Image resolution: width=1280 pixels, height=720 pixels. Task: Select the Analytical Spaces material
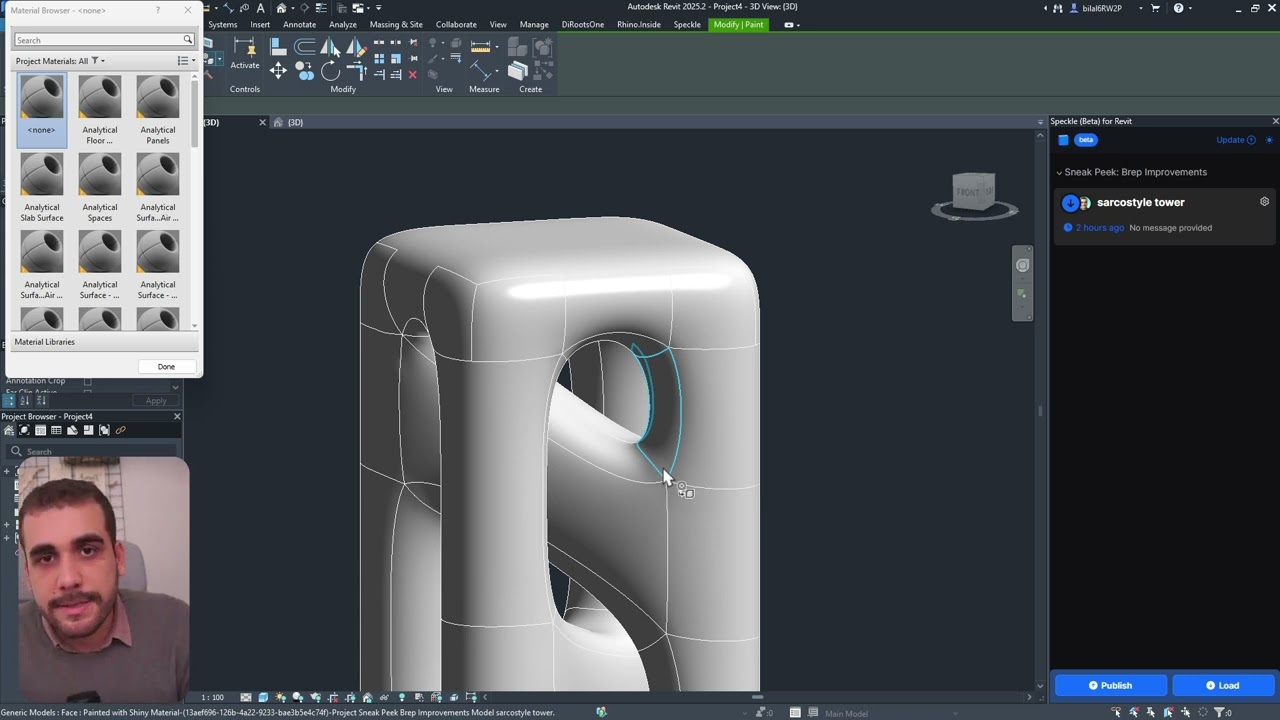point(100,187)
